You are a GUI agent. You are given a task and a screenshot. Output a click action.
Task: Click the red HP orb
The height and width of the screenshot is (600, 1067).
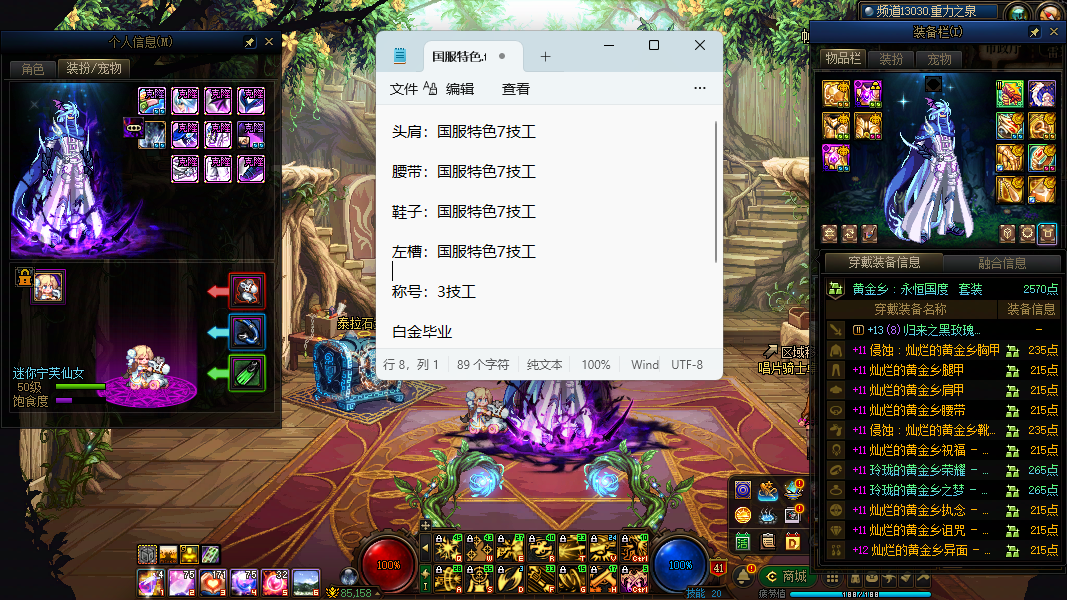[x=388, y=565]
